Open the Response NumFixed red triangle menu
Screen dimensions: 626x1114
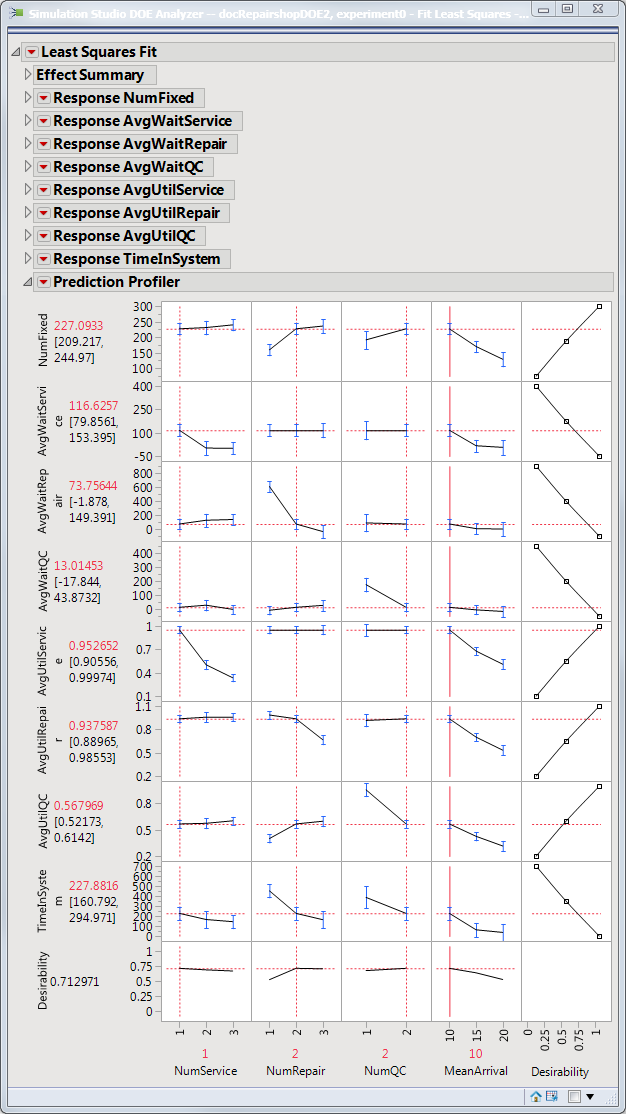coord(43,98)
